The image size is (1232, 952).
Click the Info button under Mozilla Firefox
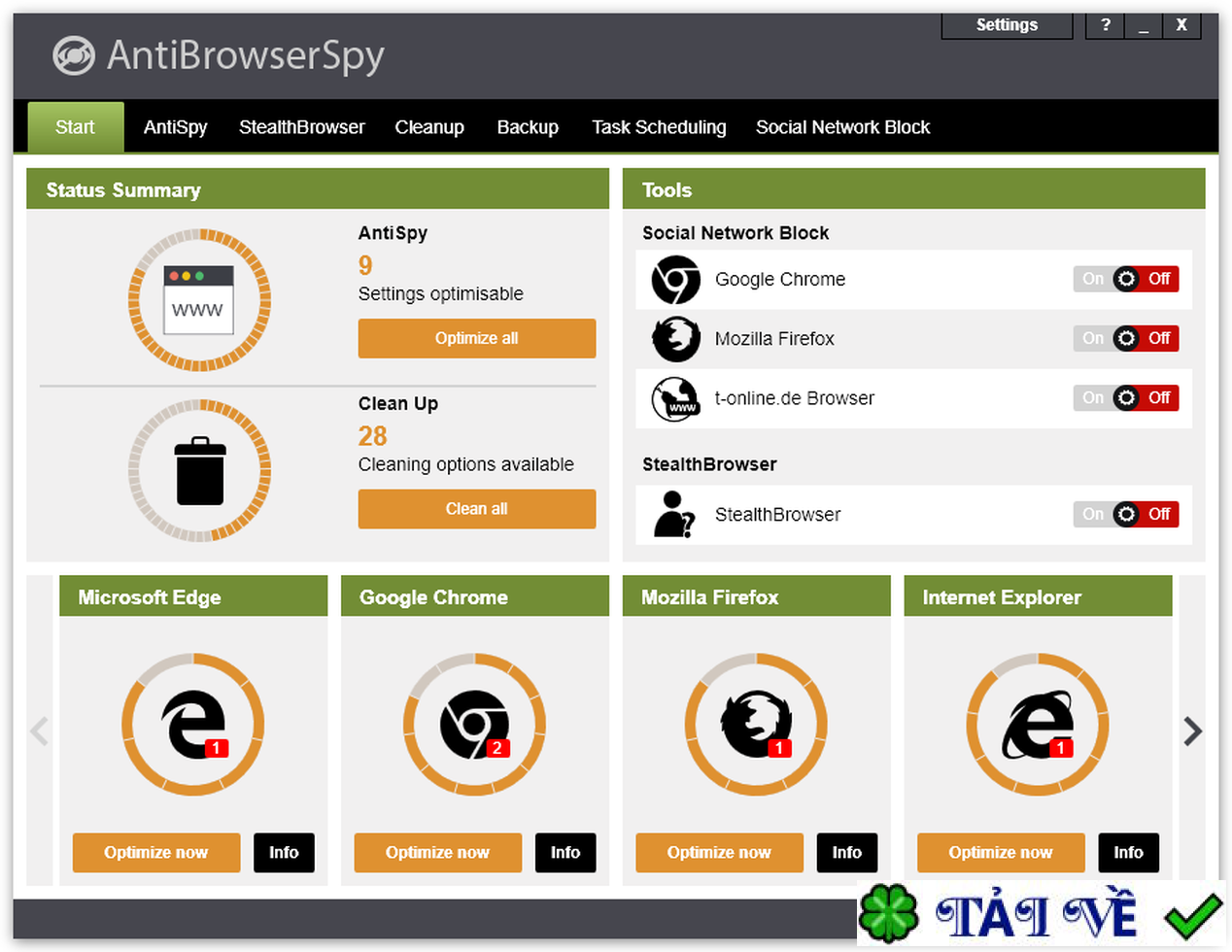(846, 852)
